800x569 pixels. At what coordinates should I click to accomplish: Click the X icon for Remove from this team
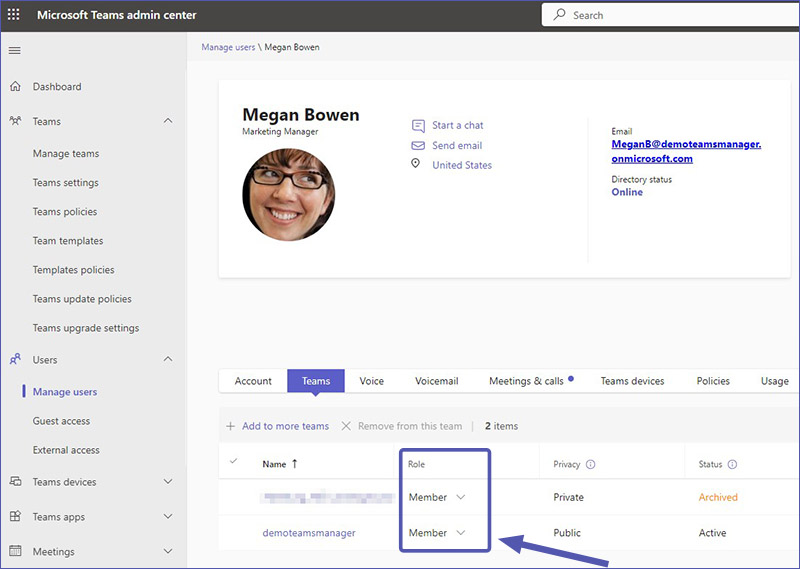pyautogui.click(x=346, y=426)
